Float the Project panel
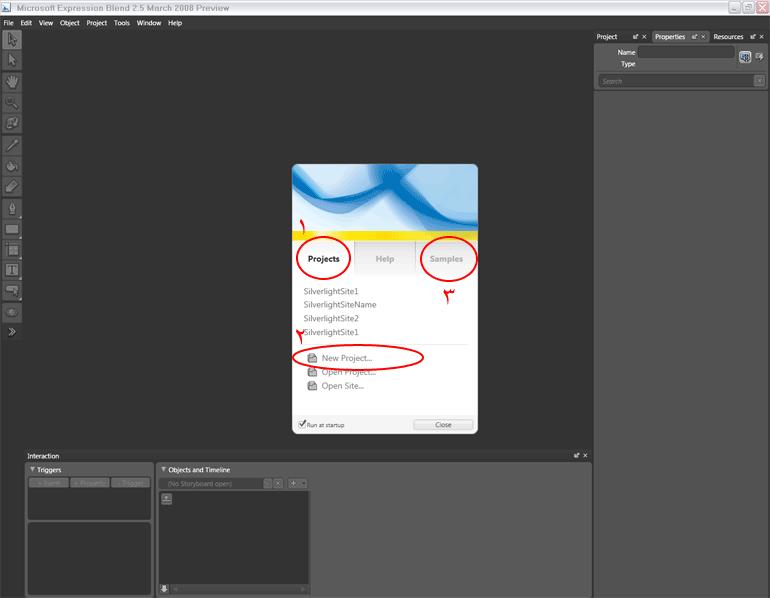 point(635,37)
